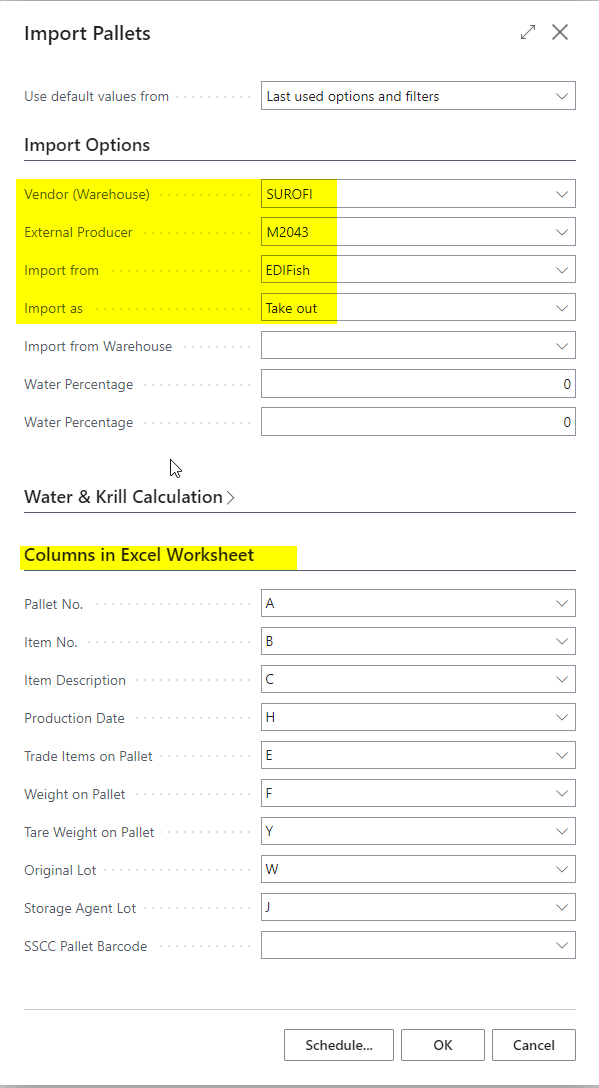This screenshot has width=599, height=1088.
Task: Open the Tare Weight on Pallet dropdown
Action: click(419, 831)
